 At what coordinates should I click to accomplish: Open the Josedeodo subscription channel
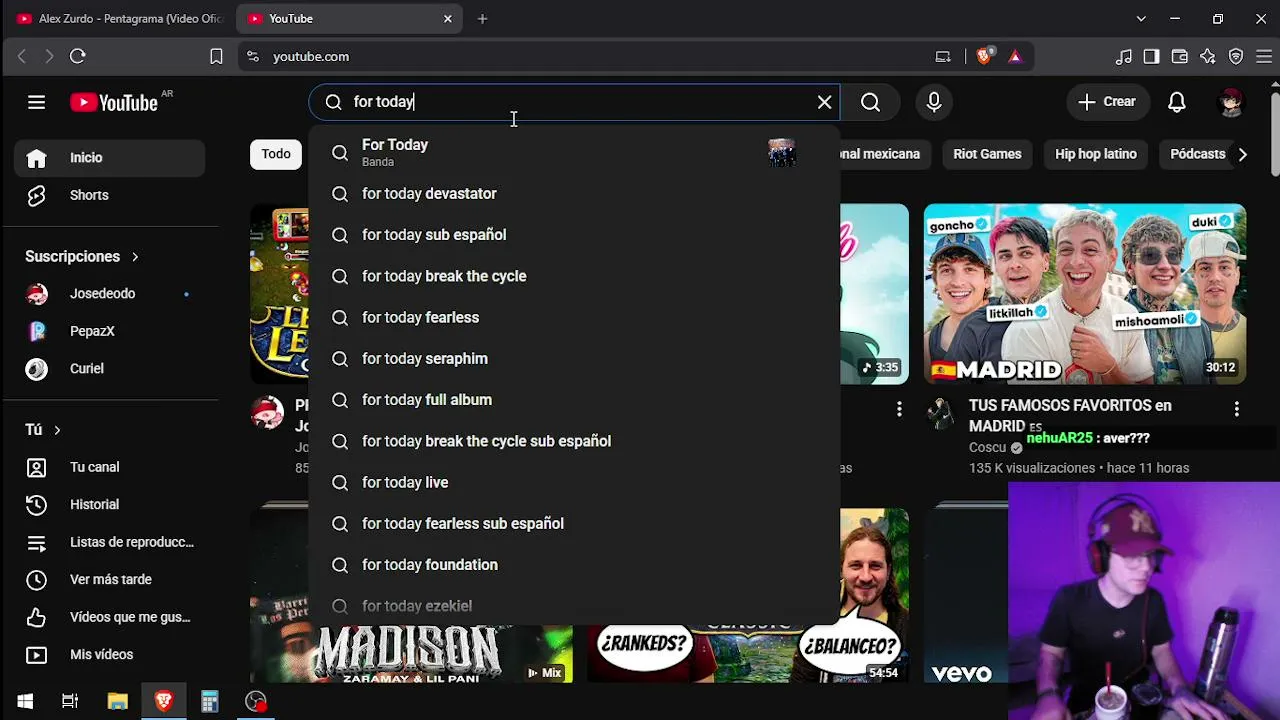click(109, 294)
